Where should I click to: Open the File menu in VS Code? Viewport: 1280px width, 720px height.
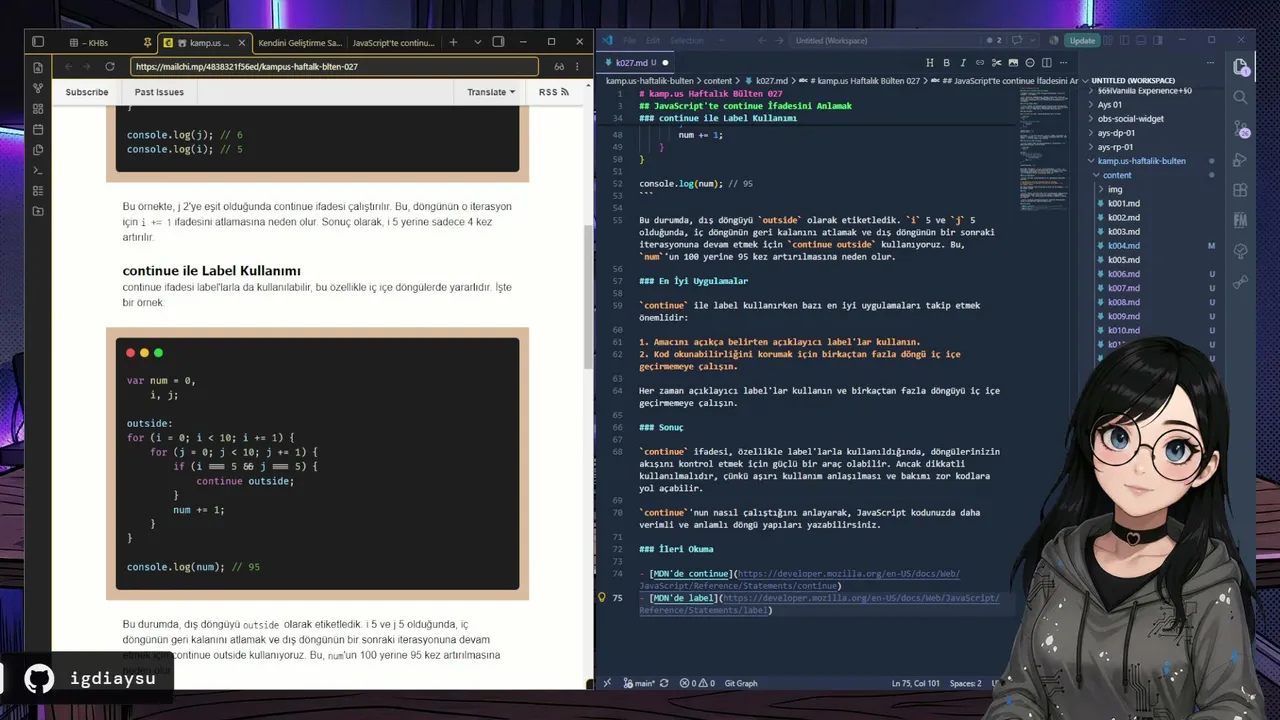(630, 41)
